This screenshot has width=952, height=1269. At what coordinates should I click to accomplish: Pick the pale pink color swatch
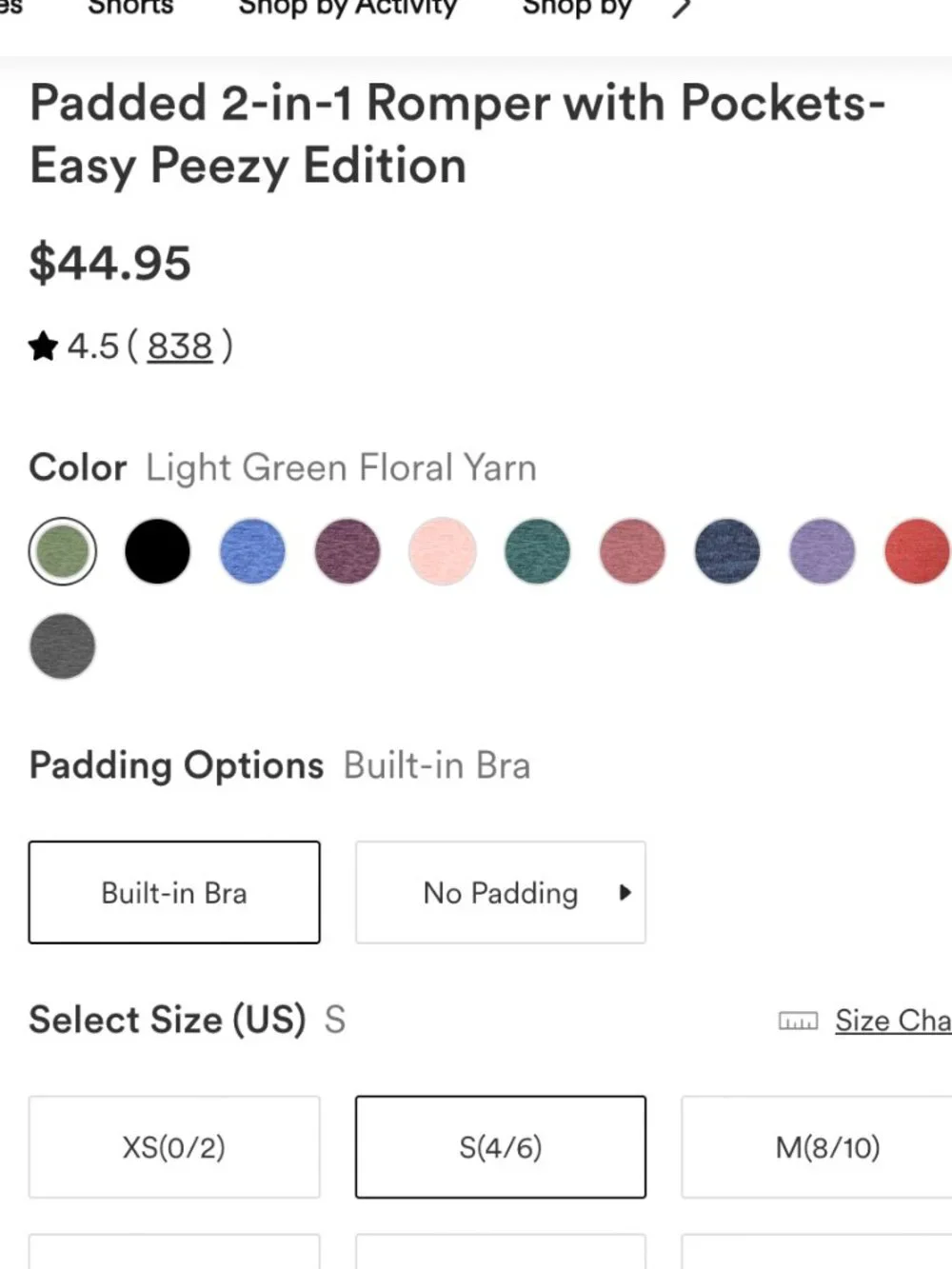click(x=443, y=551)
